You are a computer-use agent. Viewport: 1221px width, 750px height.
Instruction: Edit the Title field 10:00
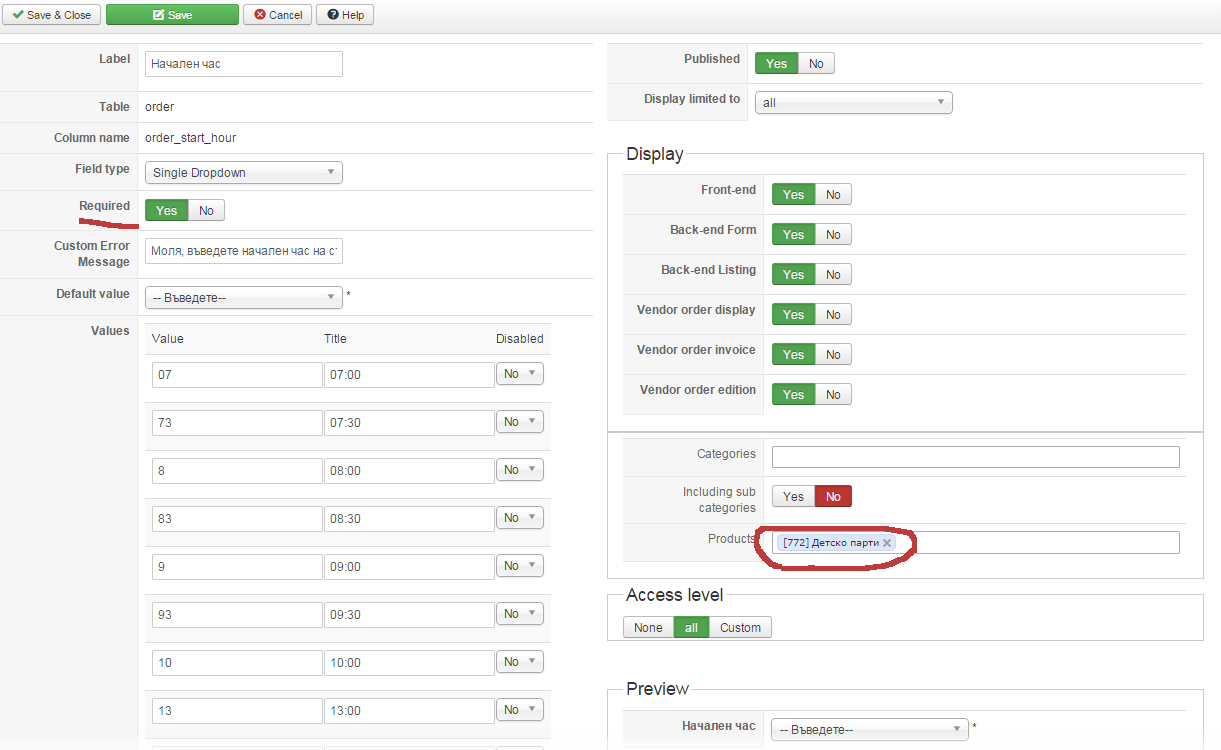point(409,663)
